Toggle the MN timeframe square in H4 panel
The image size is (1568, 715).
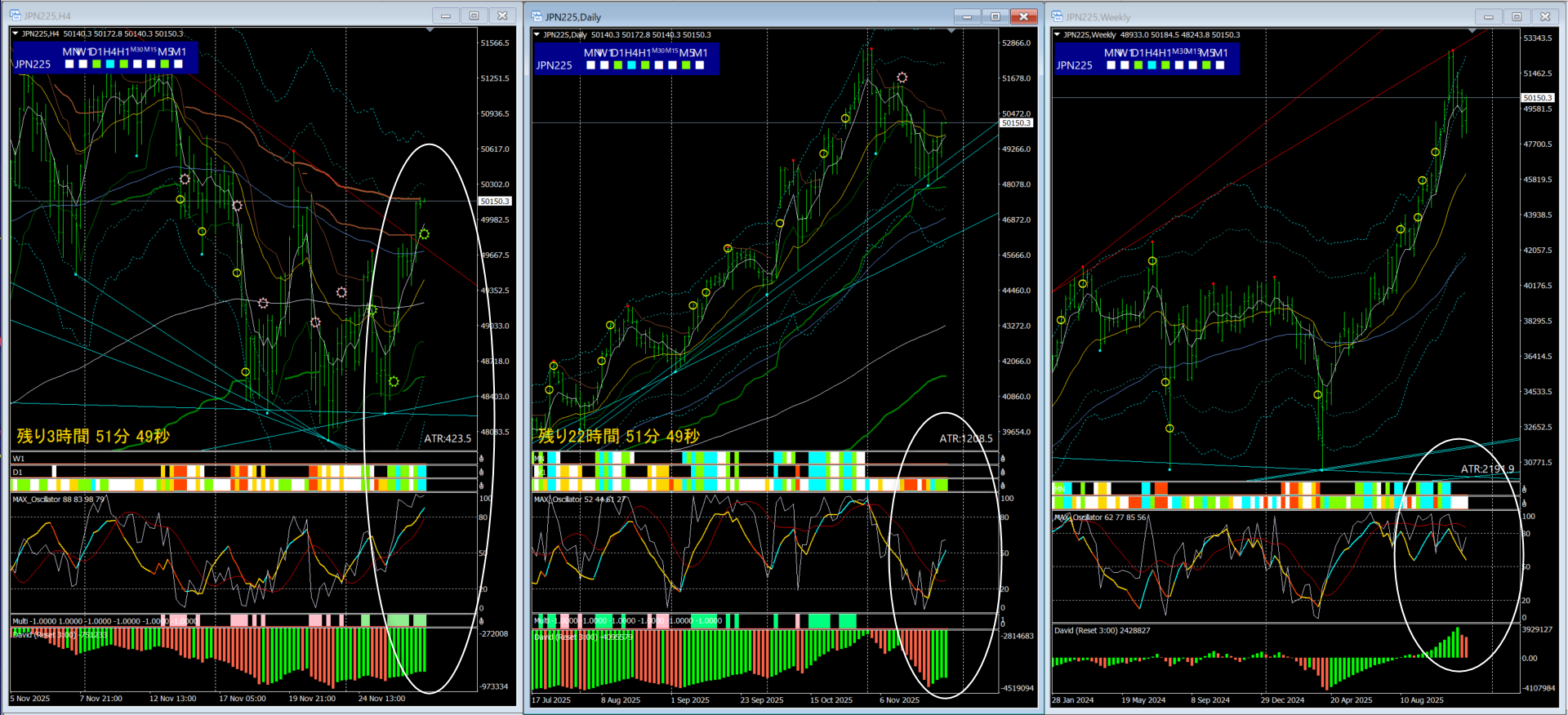point(69,64)
